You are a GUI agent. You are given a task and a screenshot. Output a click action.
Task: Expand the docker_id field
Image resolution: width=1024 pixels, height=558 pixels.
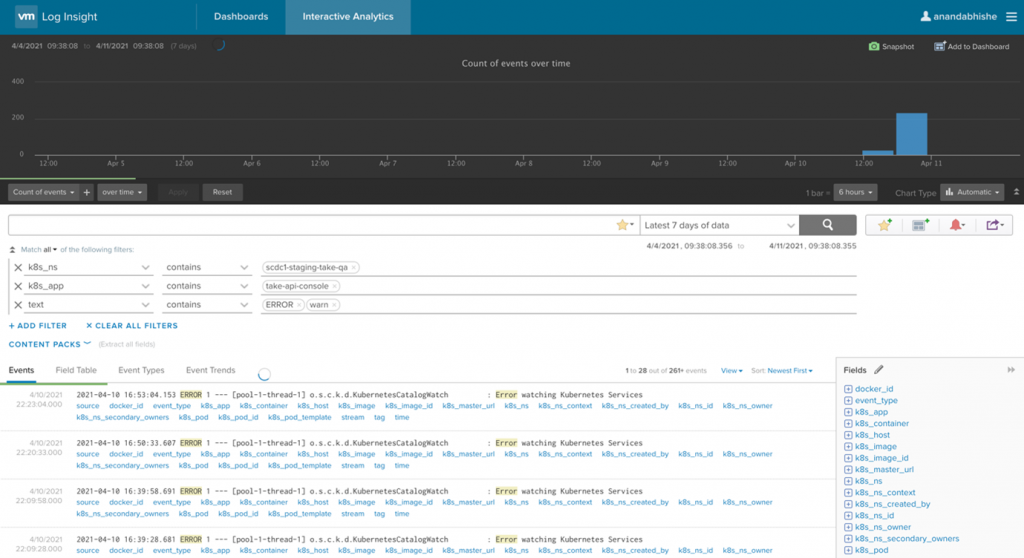(x=848, y=389)
